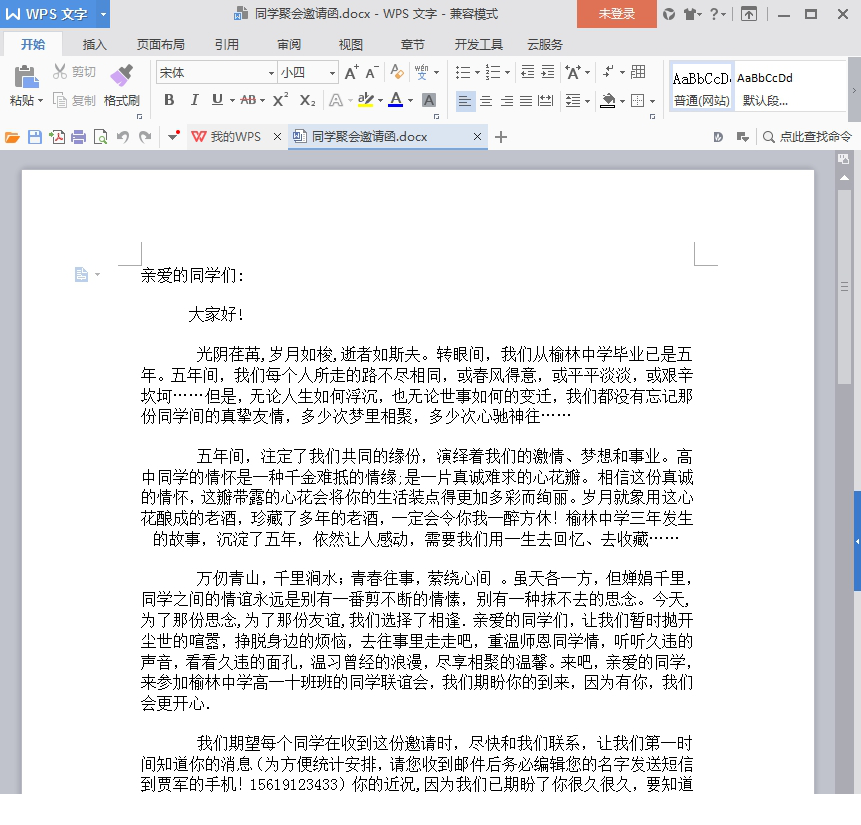Click the Copy (复制) button
Image resolution: width=861 pixels, height=825 pixels.
tap(75, 101)
